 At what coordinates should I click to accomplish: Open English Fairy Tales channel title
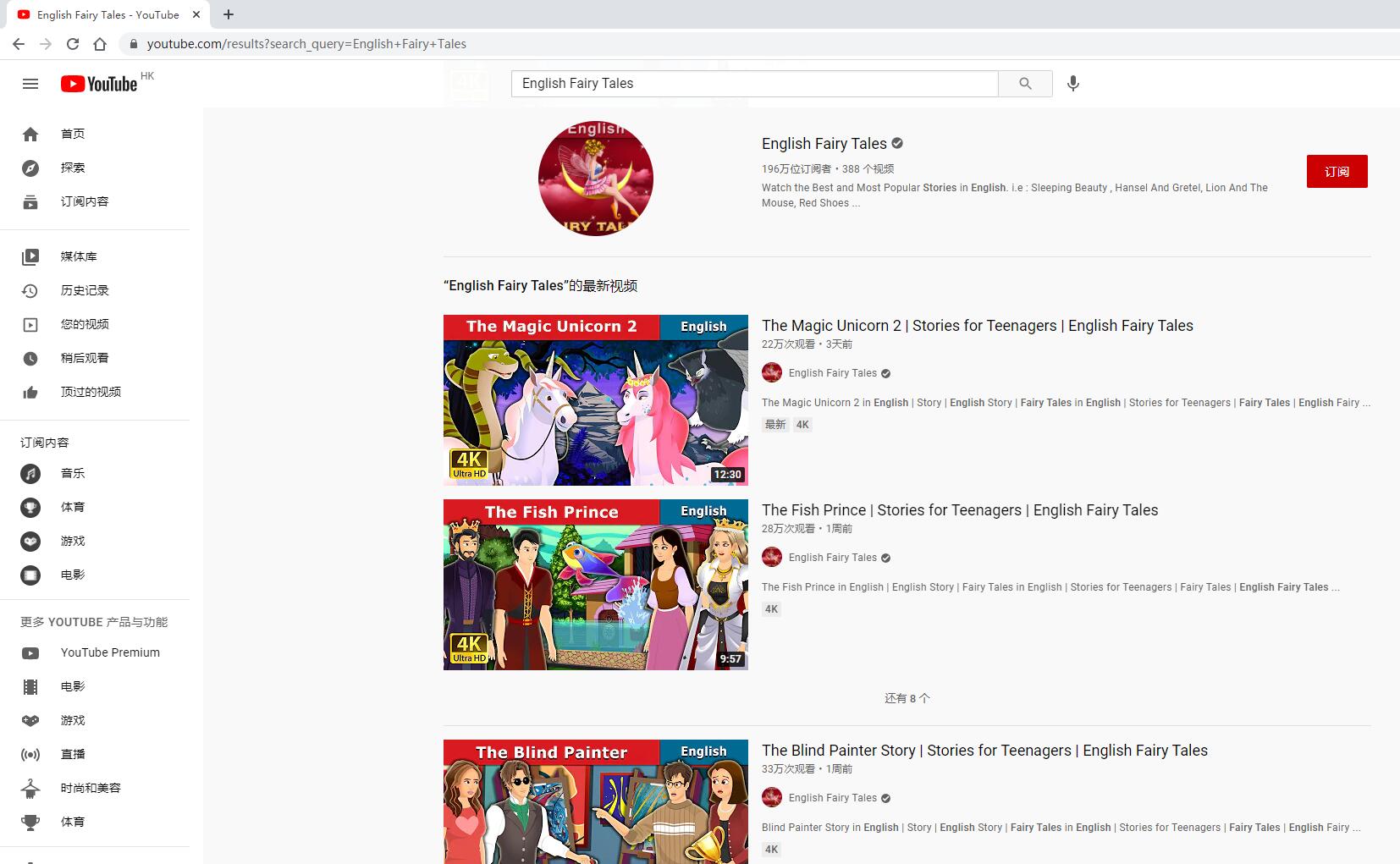[x=824, y=144]
